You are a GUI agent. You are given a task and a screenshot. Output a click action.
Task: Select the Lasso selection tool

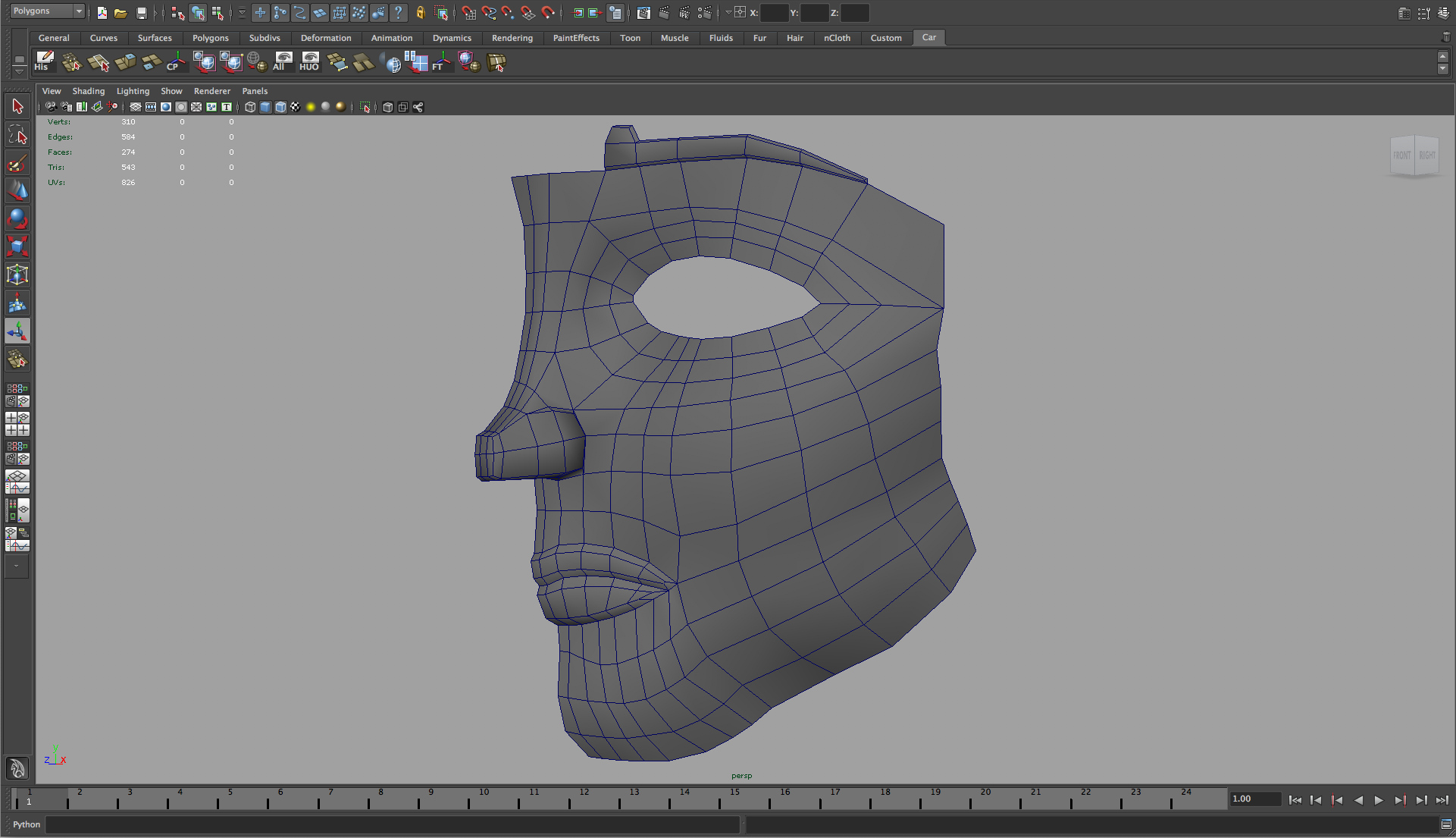pos(17,136)
